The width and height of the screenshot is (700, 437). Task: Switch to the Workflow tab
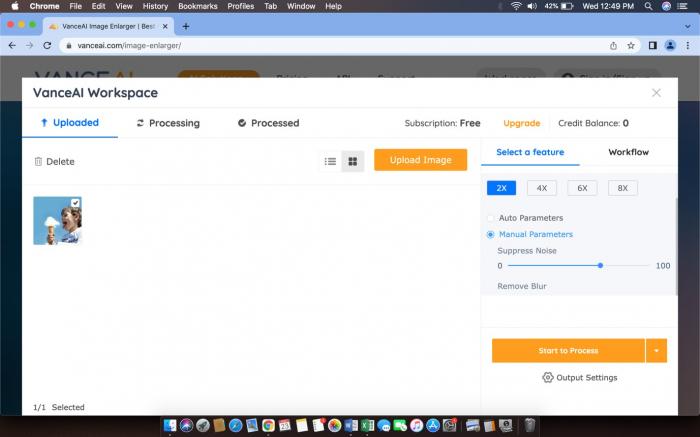(x=629, y=152)
